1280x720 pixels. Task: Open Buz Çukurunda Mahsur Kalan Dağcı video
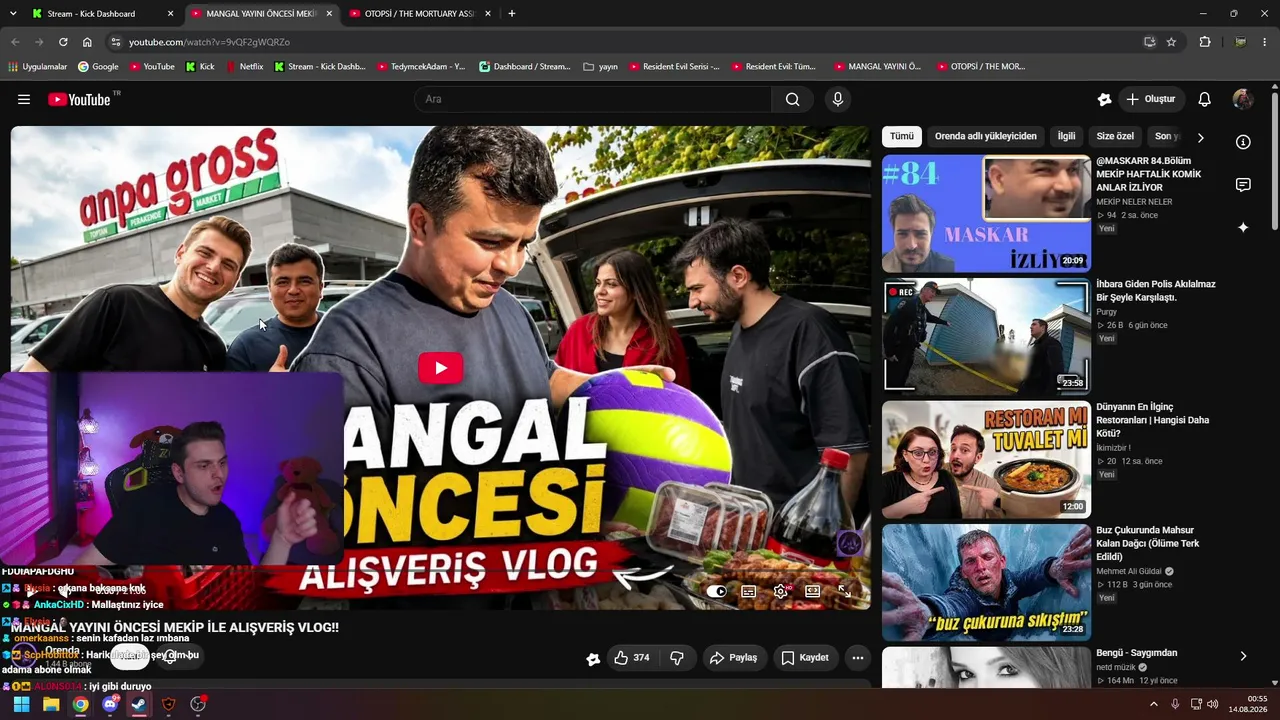pos(1147,543)
